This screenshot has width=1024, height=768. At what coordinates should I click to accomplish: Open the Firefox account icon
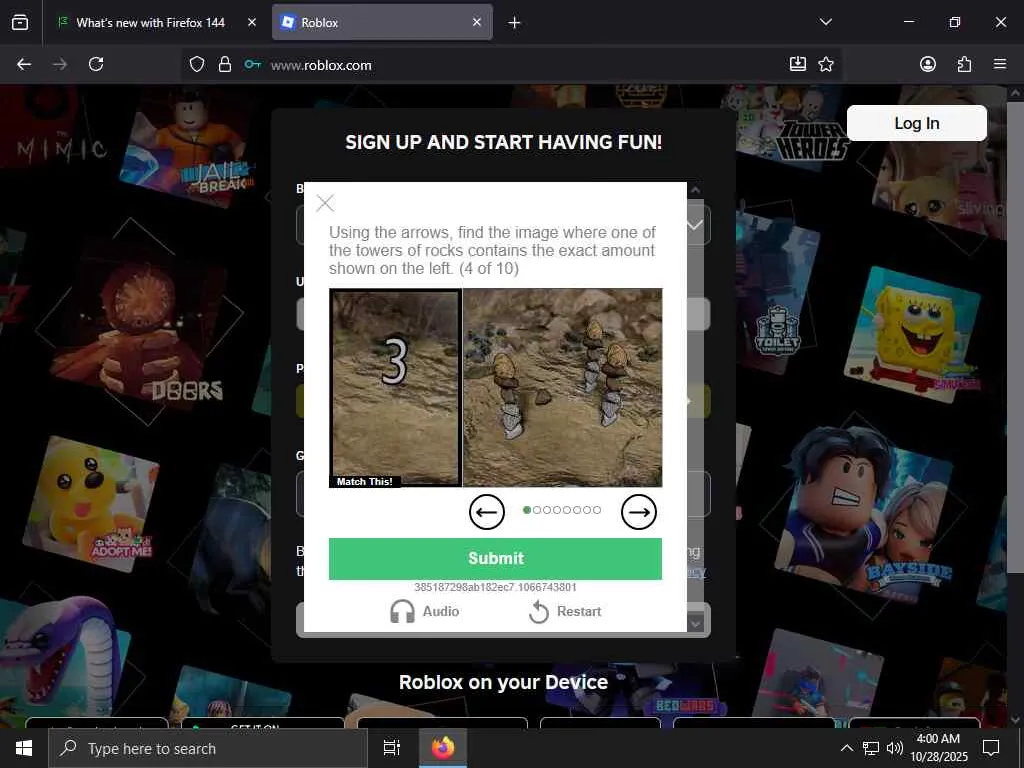(927, 64)
